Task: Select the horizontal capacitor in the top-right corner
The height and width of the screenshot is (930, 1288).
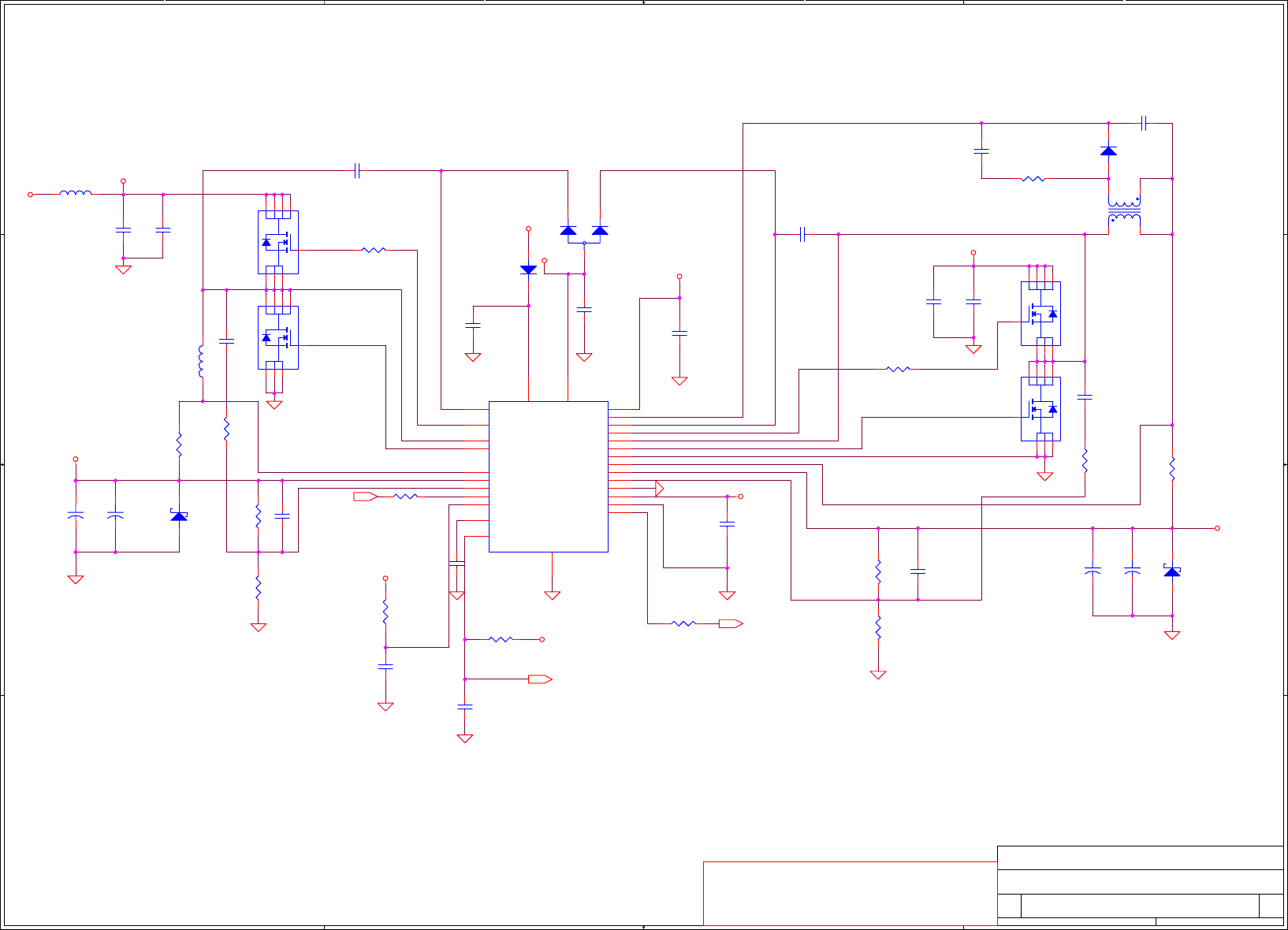Action: pyautogui.click(x=1144, y=123)
